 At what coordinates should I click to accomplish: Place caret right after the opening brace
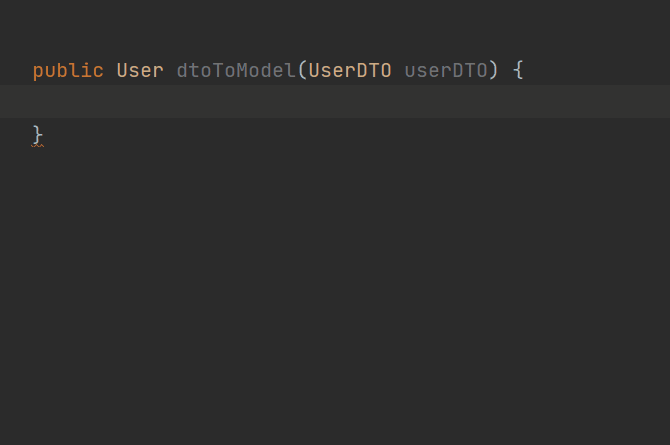pyautogui.click(x=525, y=71)
